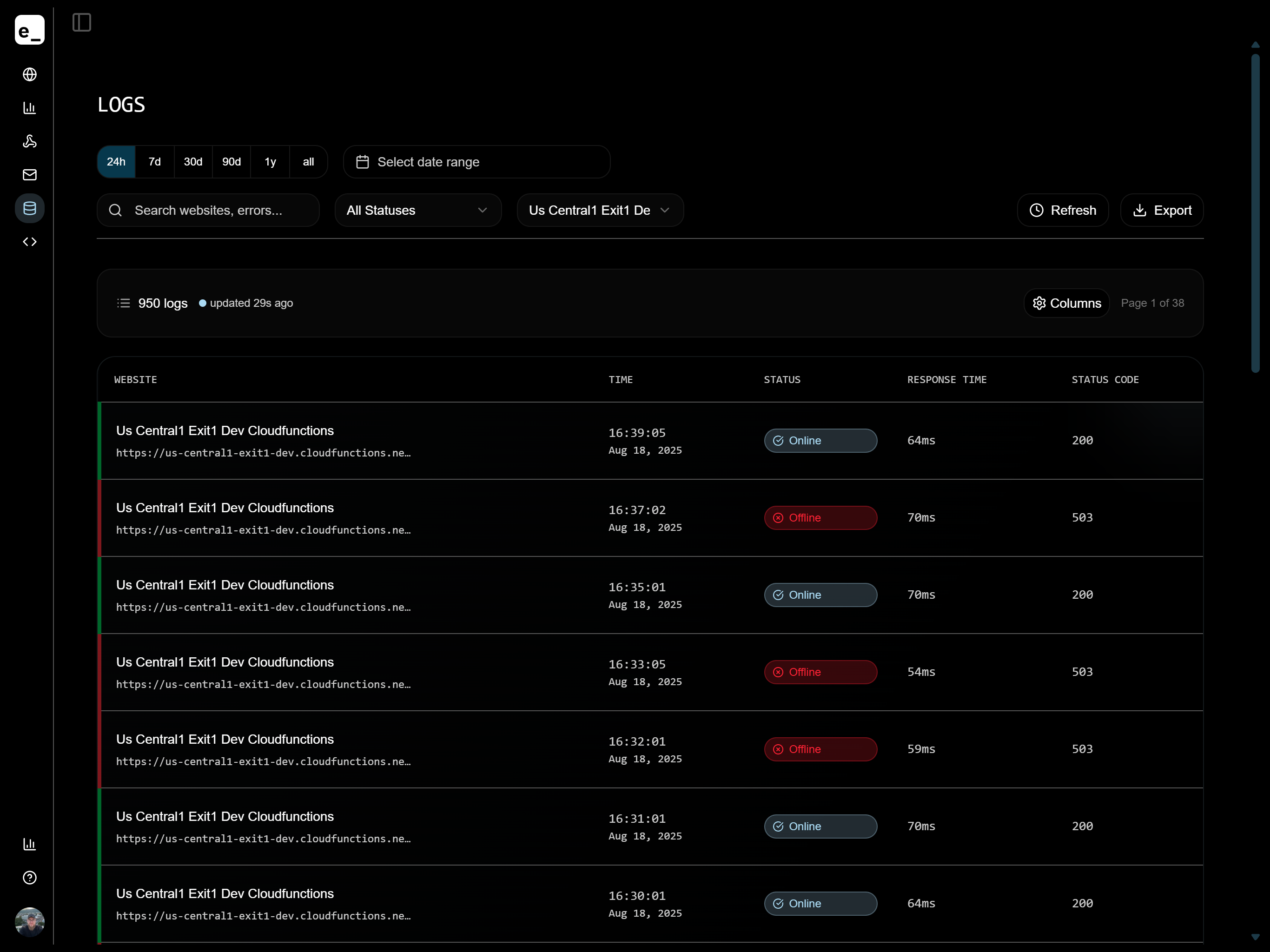
Task: Click the mail envelope sidebar icon
Action: 29,175
